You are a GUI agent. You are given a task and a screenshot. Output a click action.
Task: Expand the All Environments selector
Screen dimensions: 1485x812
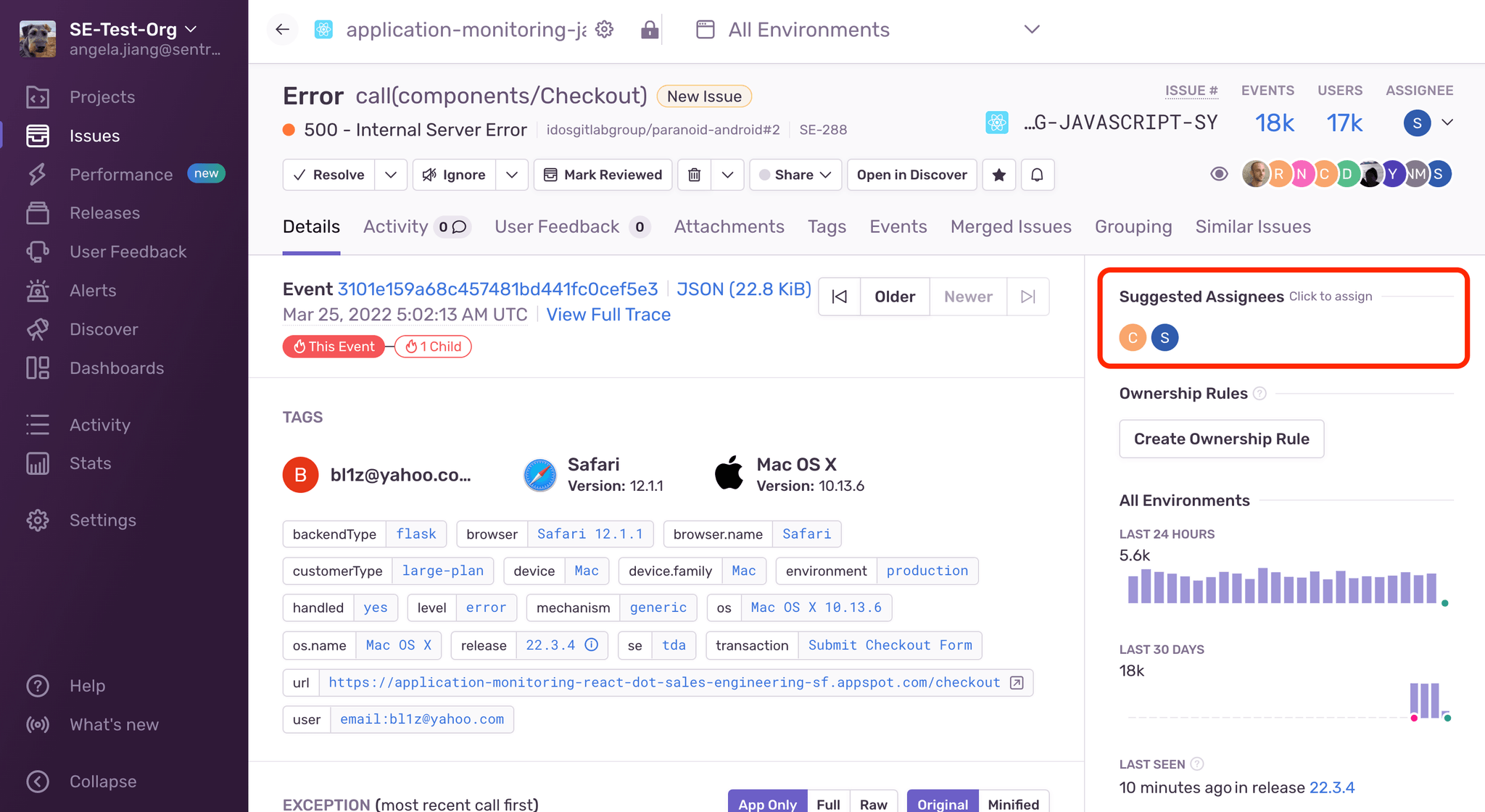tap(1032, 29)
